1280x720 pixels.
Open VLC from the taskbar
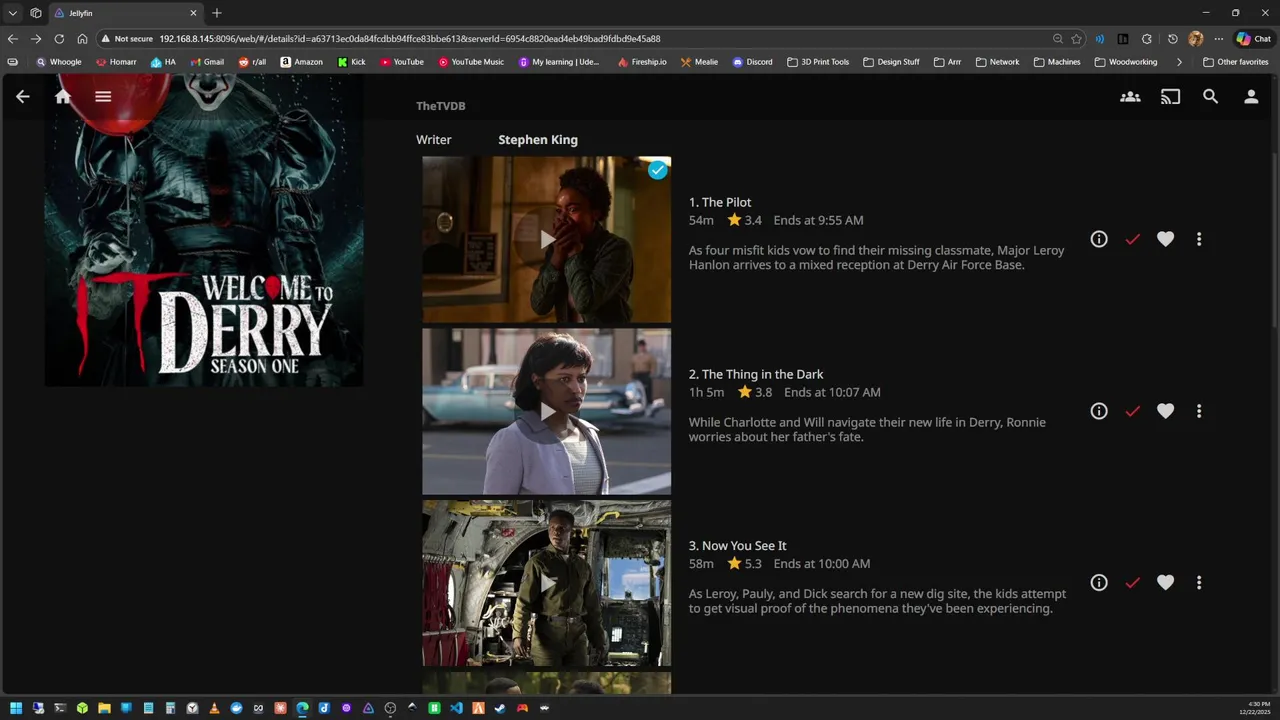coord(214,708)
